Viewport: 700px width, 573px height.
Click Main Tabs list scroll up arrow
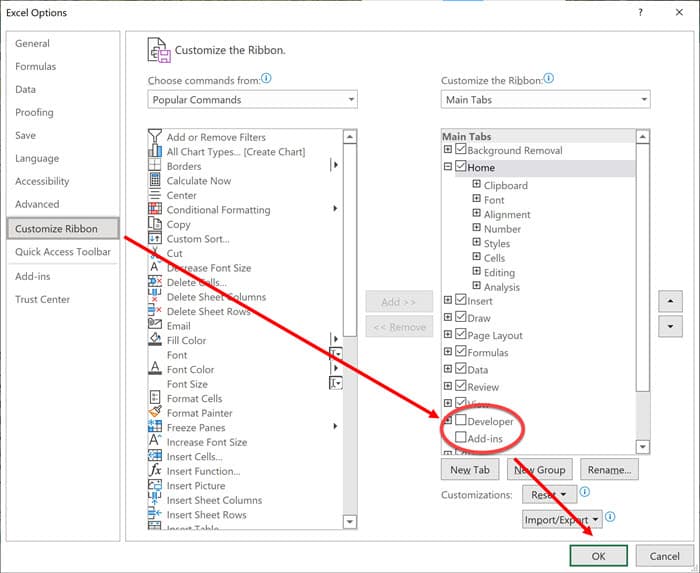pos(643,136)
